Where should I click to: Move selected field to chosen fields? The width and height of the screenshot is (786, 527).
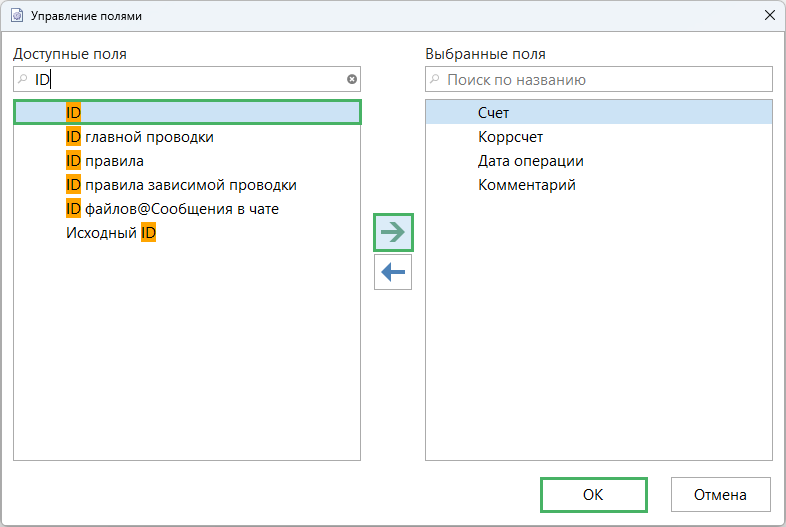(x=393, y=232)
